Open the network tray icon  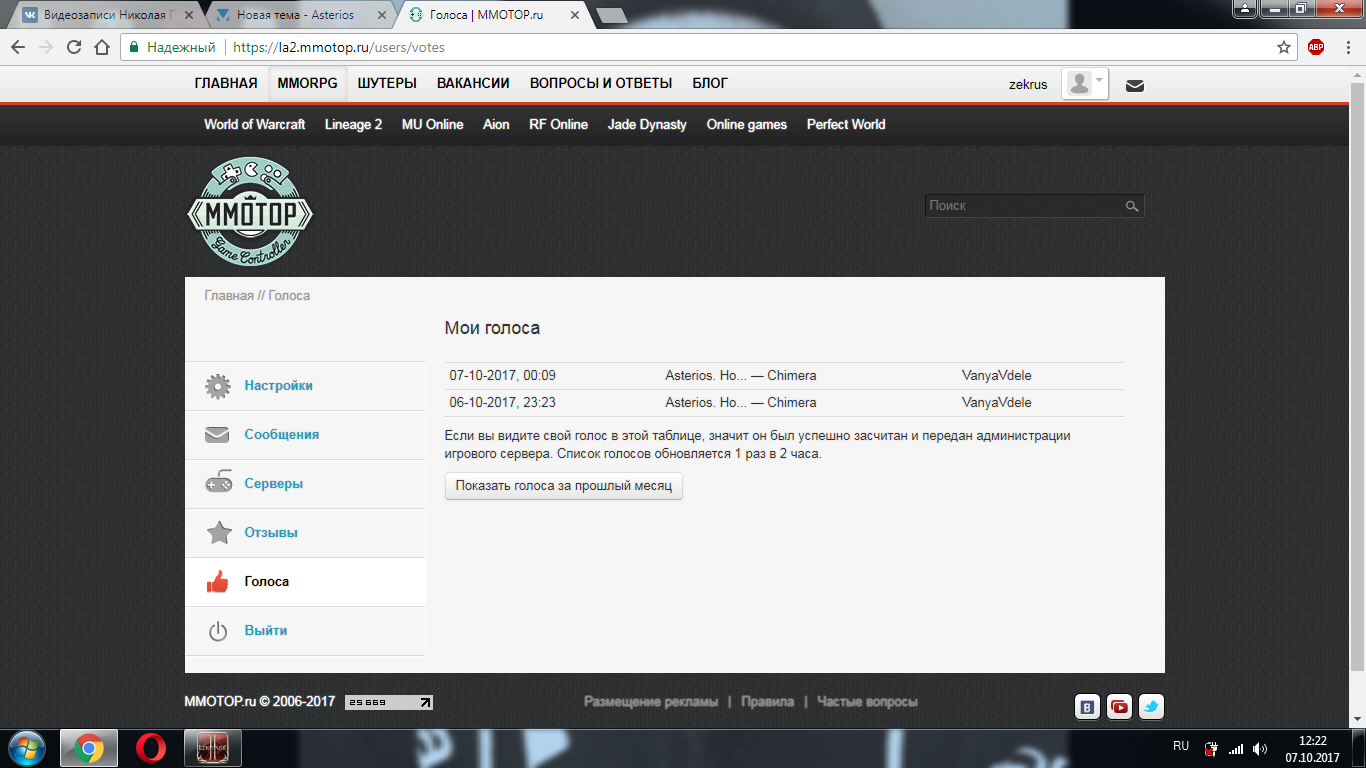1236,748
